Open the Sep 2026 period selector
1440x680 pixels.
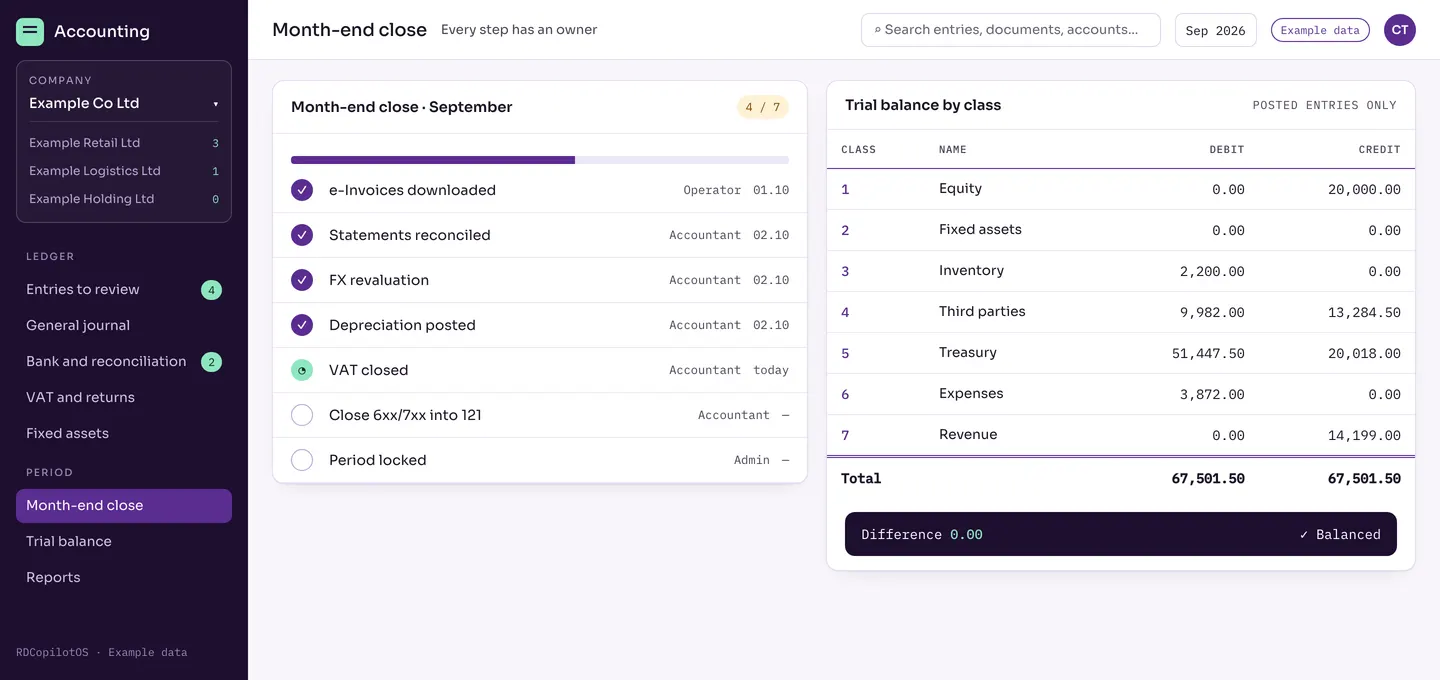click(1215, 30)
